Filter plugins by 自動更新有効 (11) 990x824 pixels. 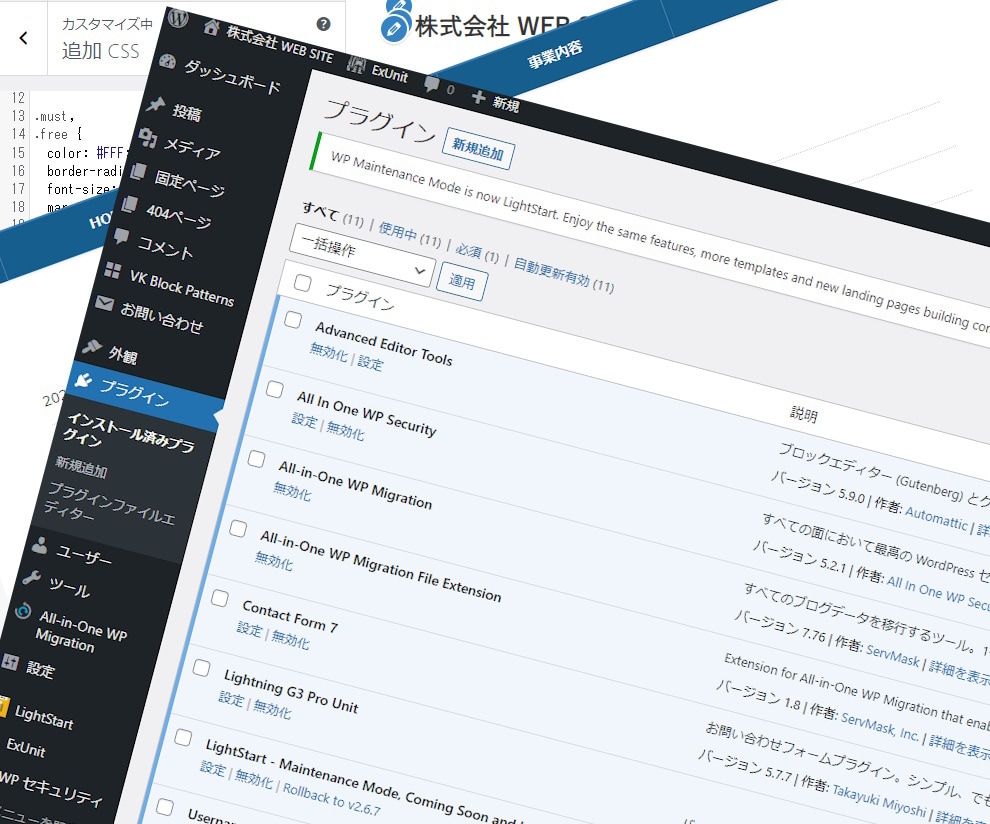coord(563,275)
